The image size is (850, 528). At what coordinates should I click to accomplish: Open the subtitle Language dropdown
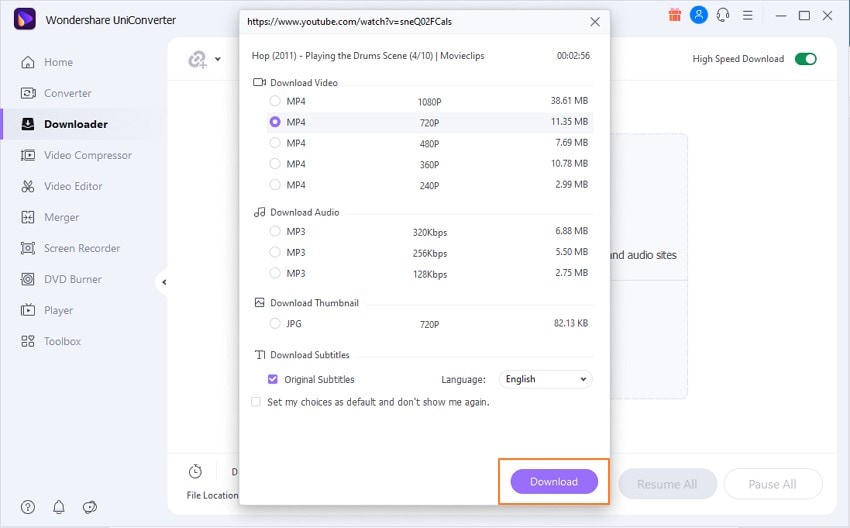[545, 379]
